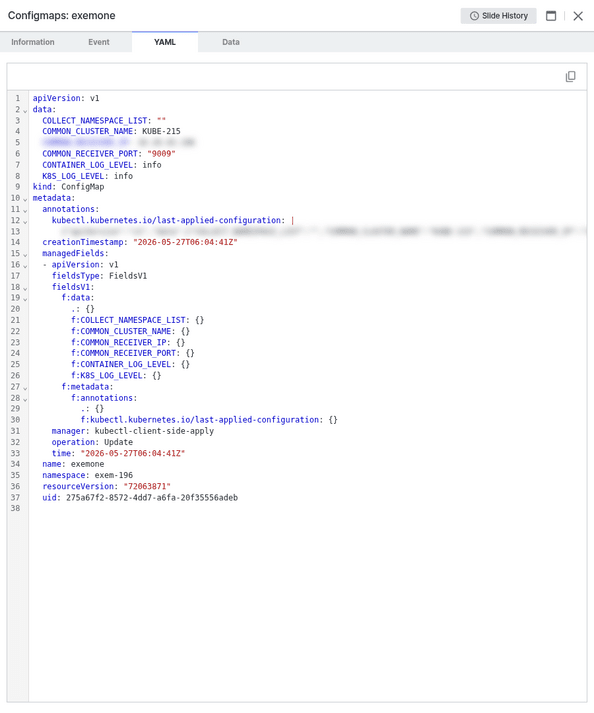Collapse the metadata block at line 10
Viewport: 594px width, 713px height.
pos(25,199)
